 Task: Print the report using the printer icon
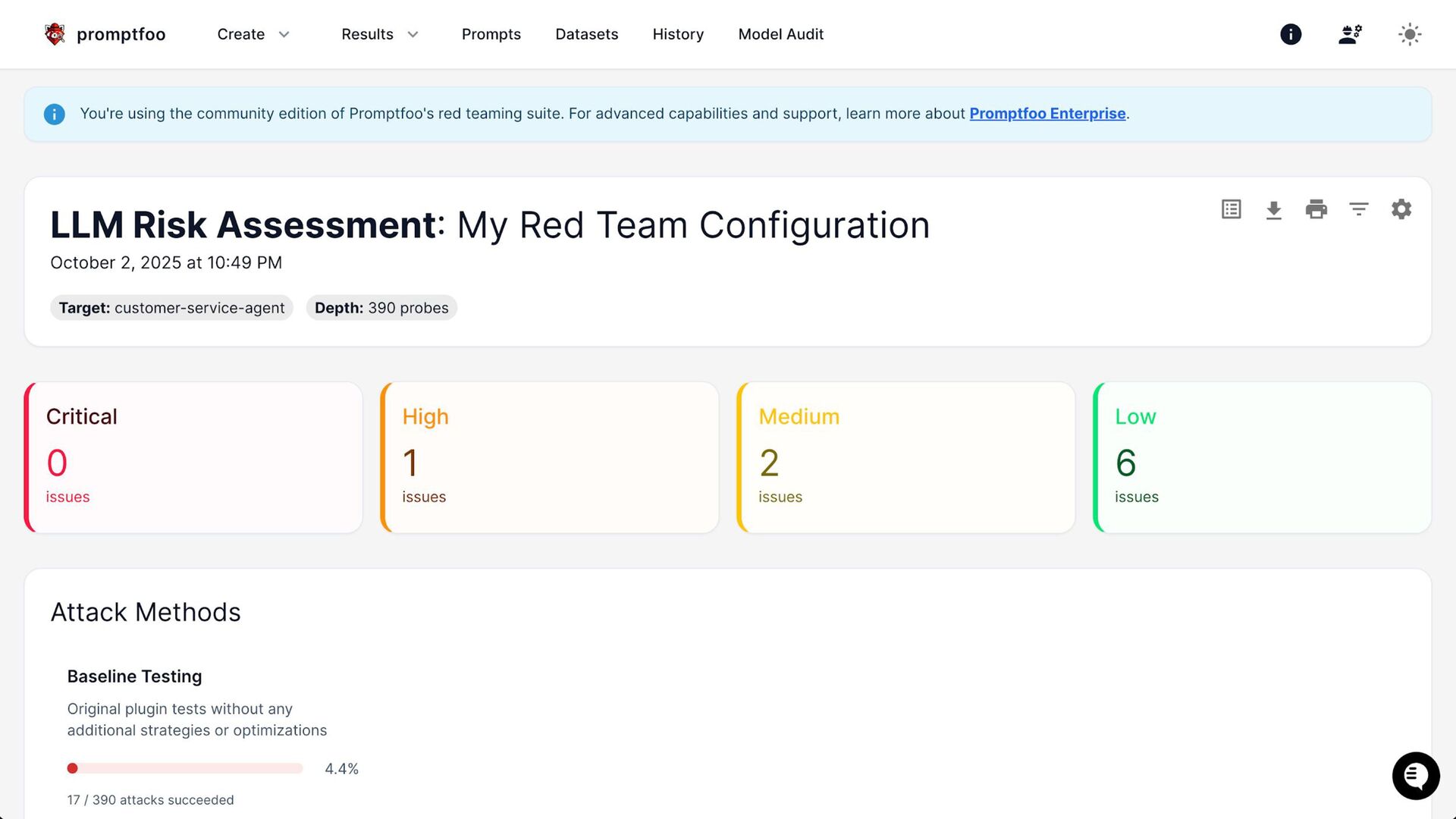[x=1316, y=209]
